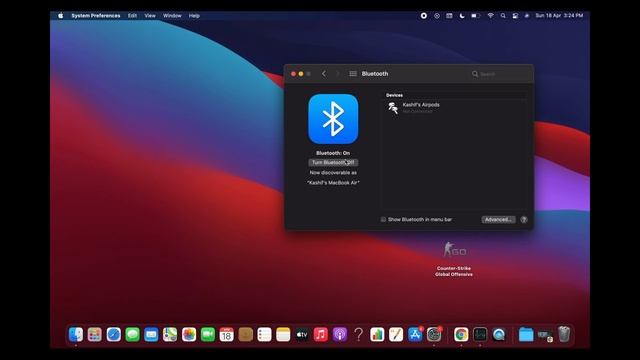The height and width of the screenshot is (360, 640).
Task: Open Reminders from the Dock
Action: click(264, 335)
